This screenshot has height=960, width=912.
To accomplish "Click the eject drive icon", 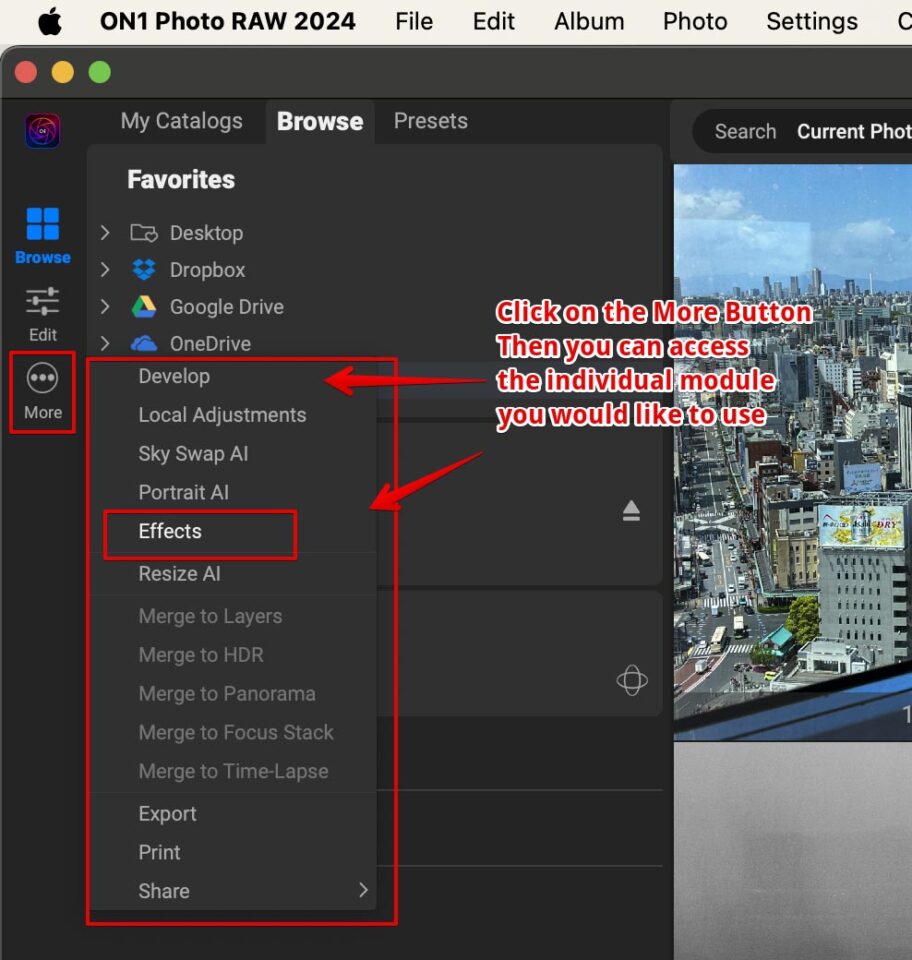I will (x=631, y=509).
